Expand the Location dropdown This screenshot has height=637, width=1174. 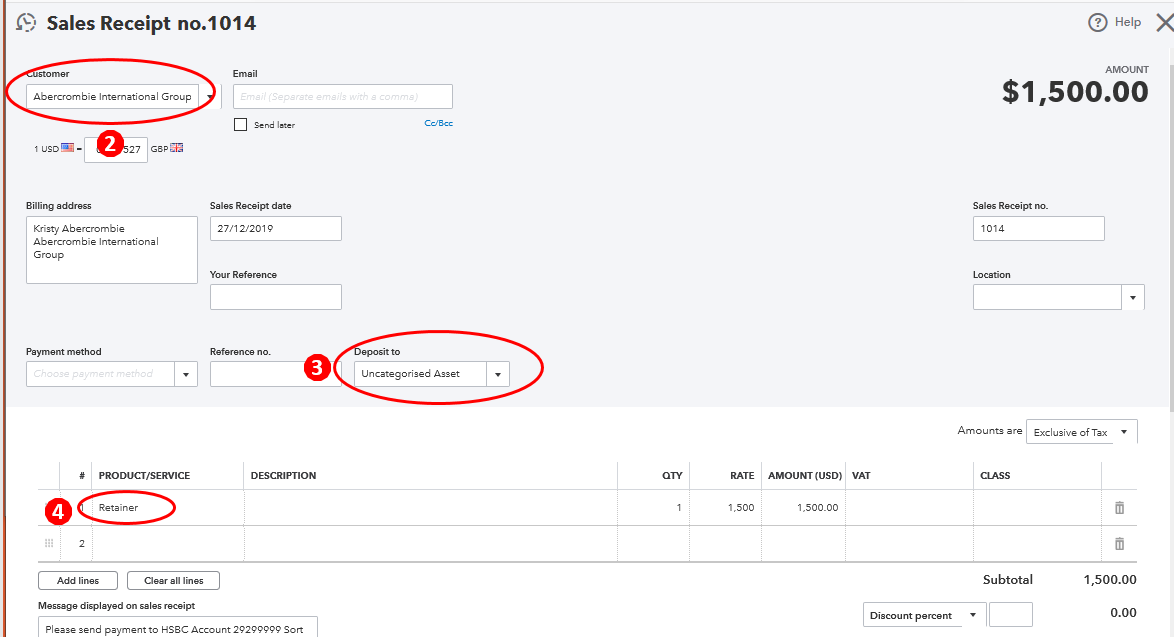1132,296
